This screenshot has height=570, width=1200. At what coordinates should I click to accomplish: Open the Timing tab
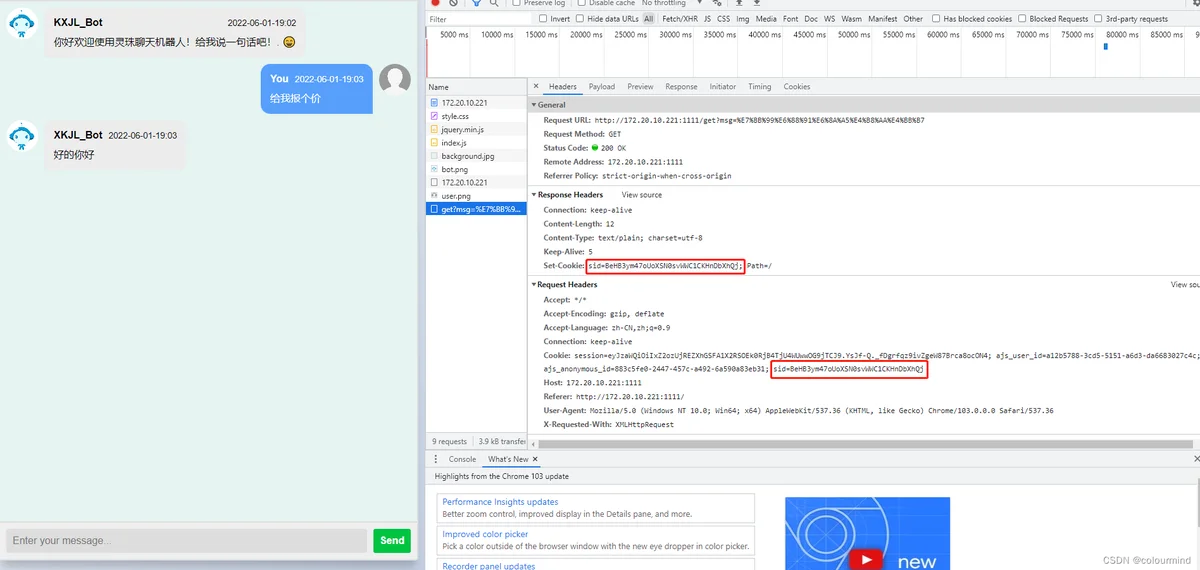point(760,87)
